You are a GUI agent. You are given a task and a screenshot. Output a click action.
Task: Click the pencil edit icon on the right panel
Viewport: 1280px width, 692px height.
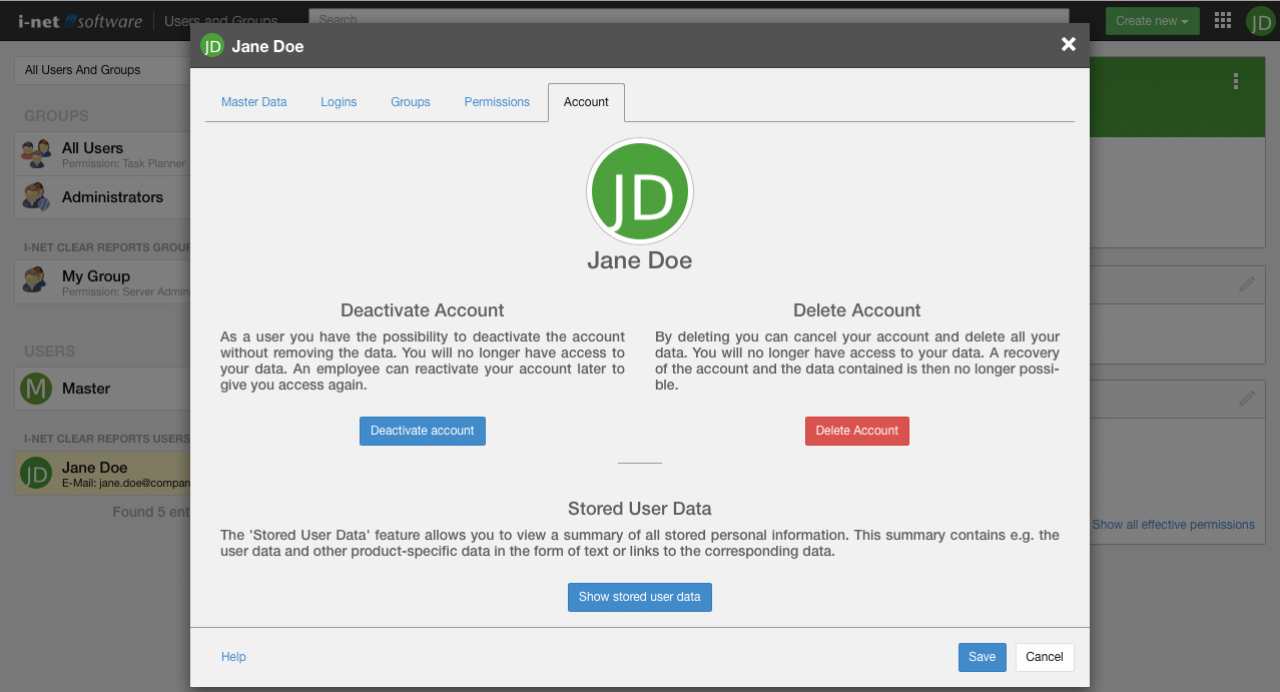(1247, 284)
